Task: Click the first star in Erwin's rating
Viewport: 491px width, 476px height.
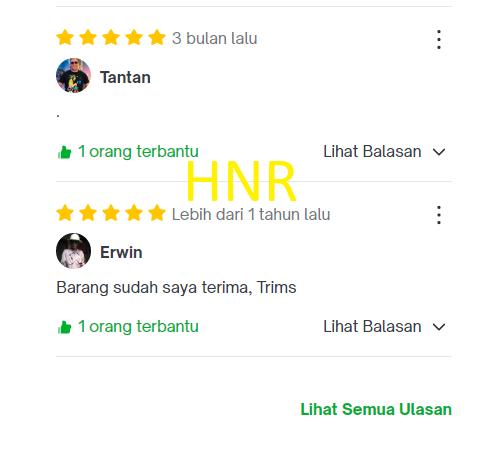Action: [65, 213]
